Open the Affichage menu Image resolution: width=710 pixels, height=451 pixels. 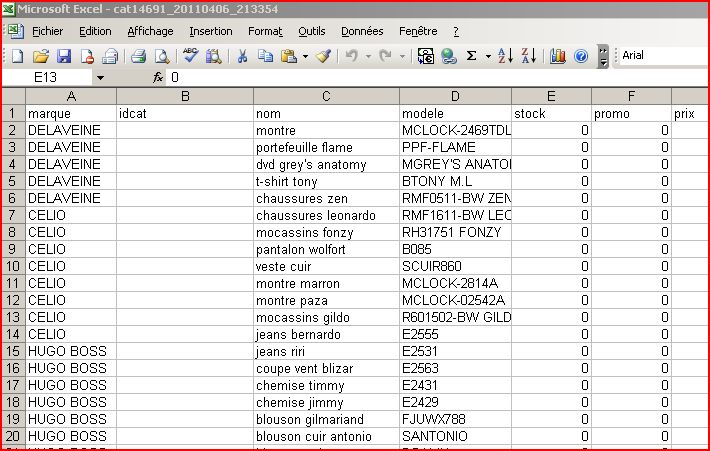(150, 31)
